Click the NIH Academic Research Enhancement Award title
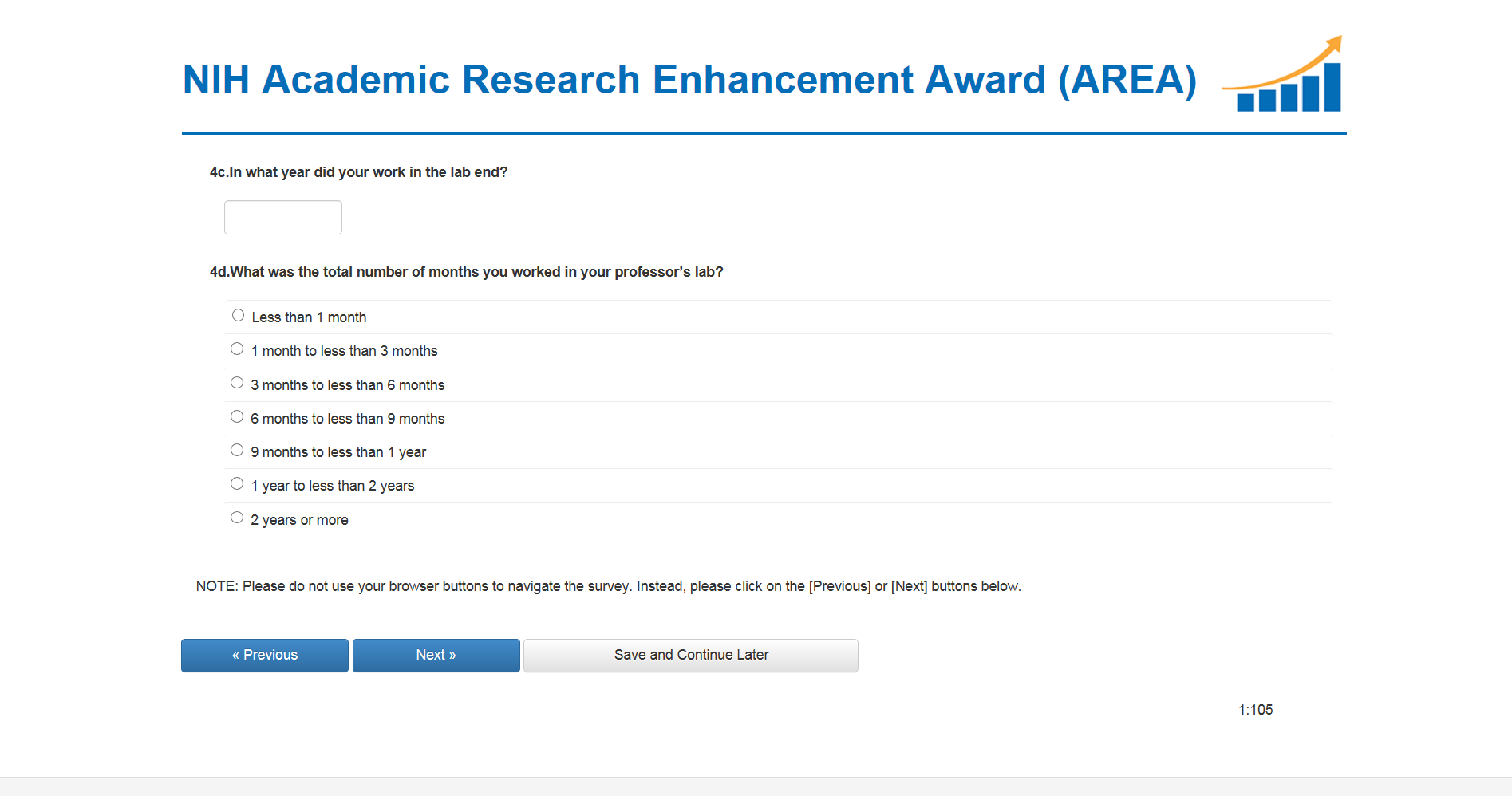 point(689,80)
